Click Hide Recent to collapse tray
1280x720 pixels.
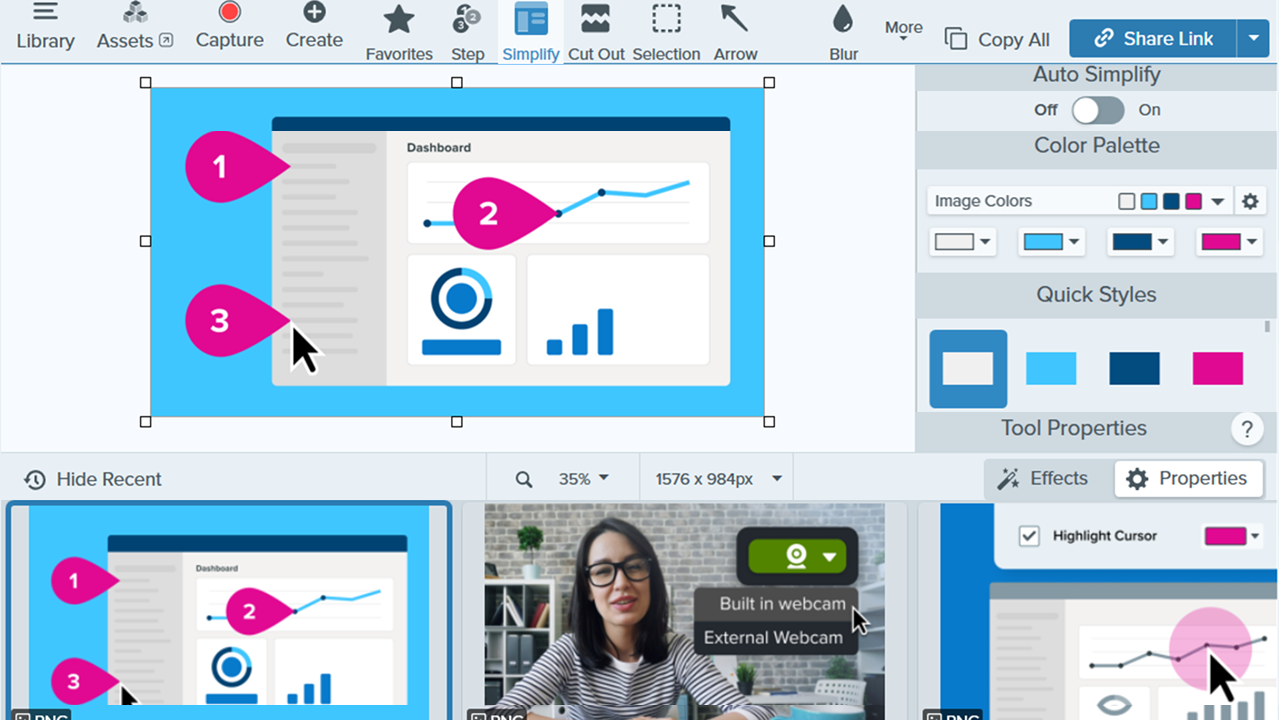point(93,479)
